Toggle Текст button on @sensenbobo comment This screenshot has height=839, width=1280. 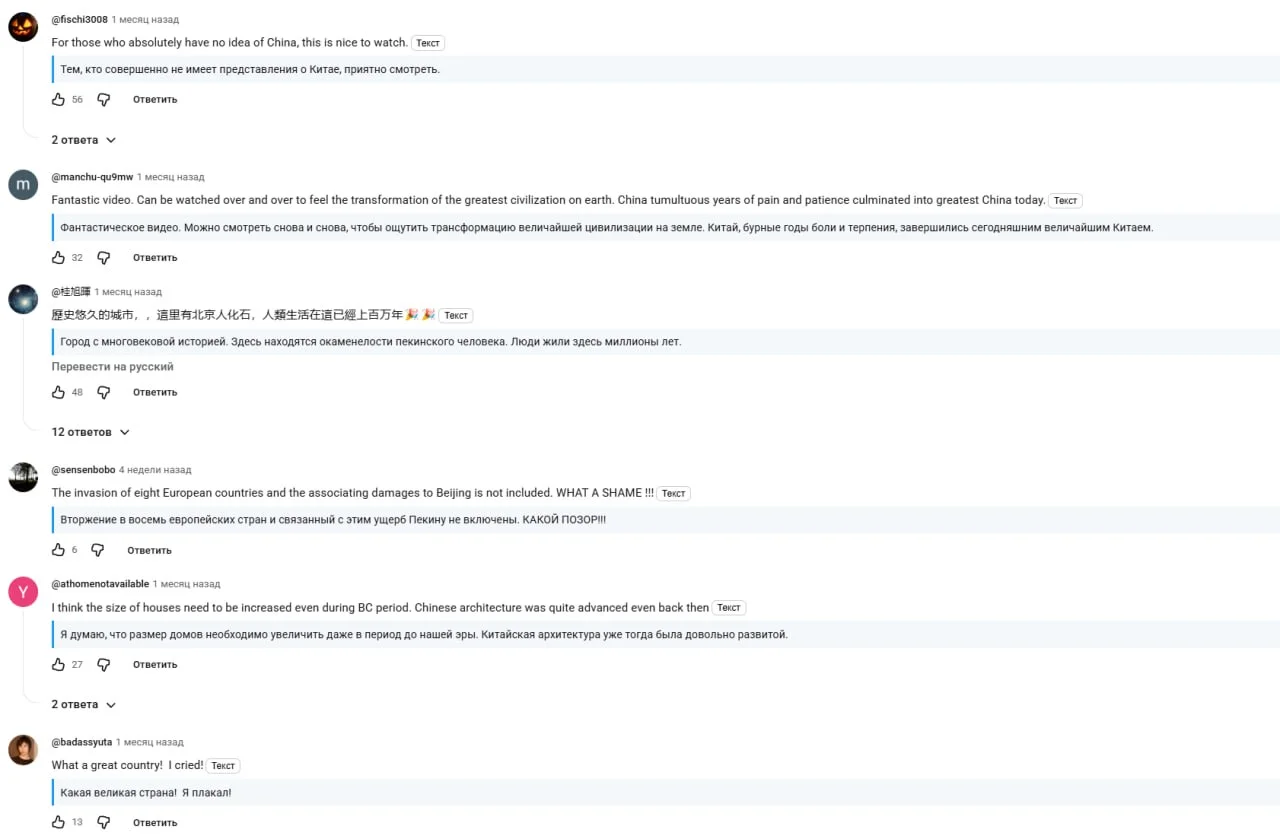pyautogui.click(x=674, y=494)
